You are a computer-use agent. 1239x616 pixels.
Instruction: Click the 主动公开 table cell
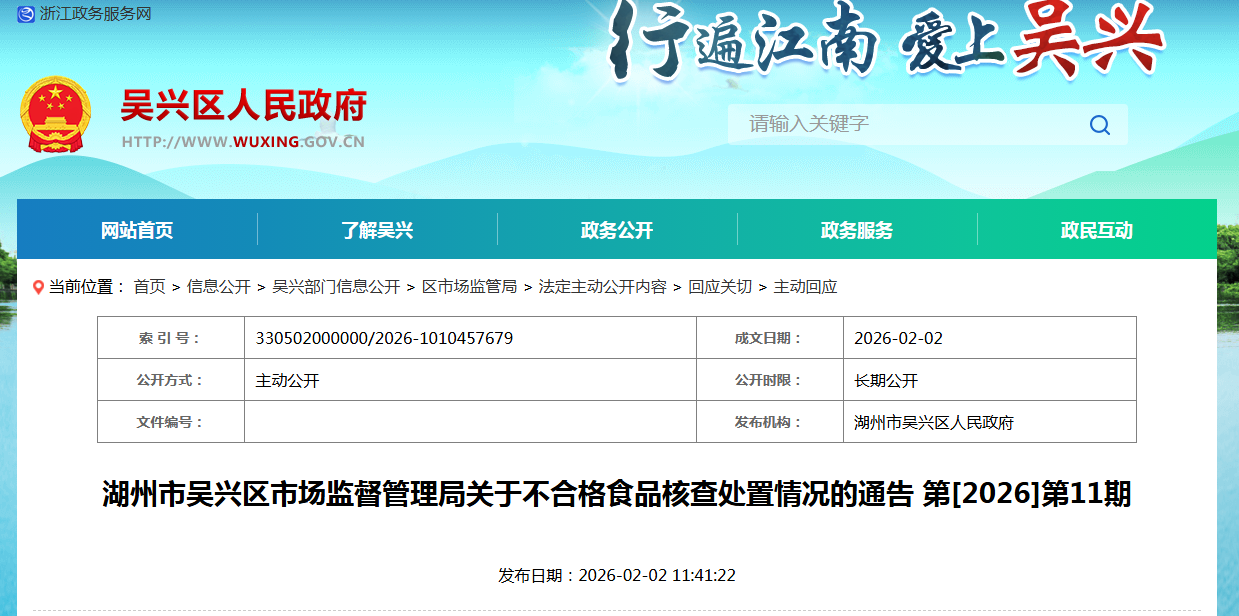tap(470, 380)
